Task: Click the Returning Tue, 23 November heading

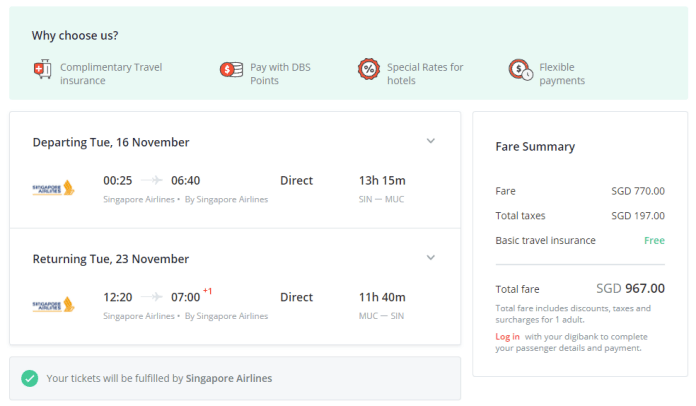Action: coord(111,259)
